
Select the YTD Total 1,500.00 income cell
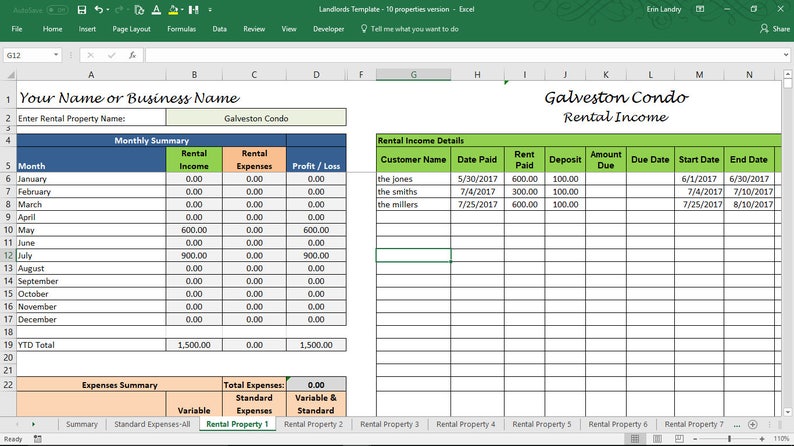[x=194, y=345]
